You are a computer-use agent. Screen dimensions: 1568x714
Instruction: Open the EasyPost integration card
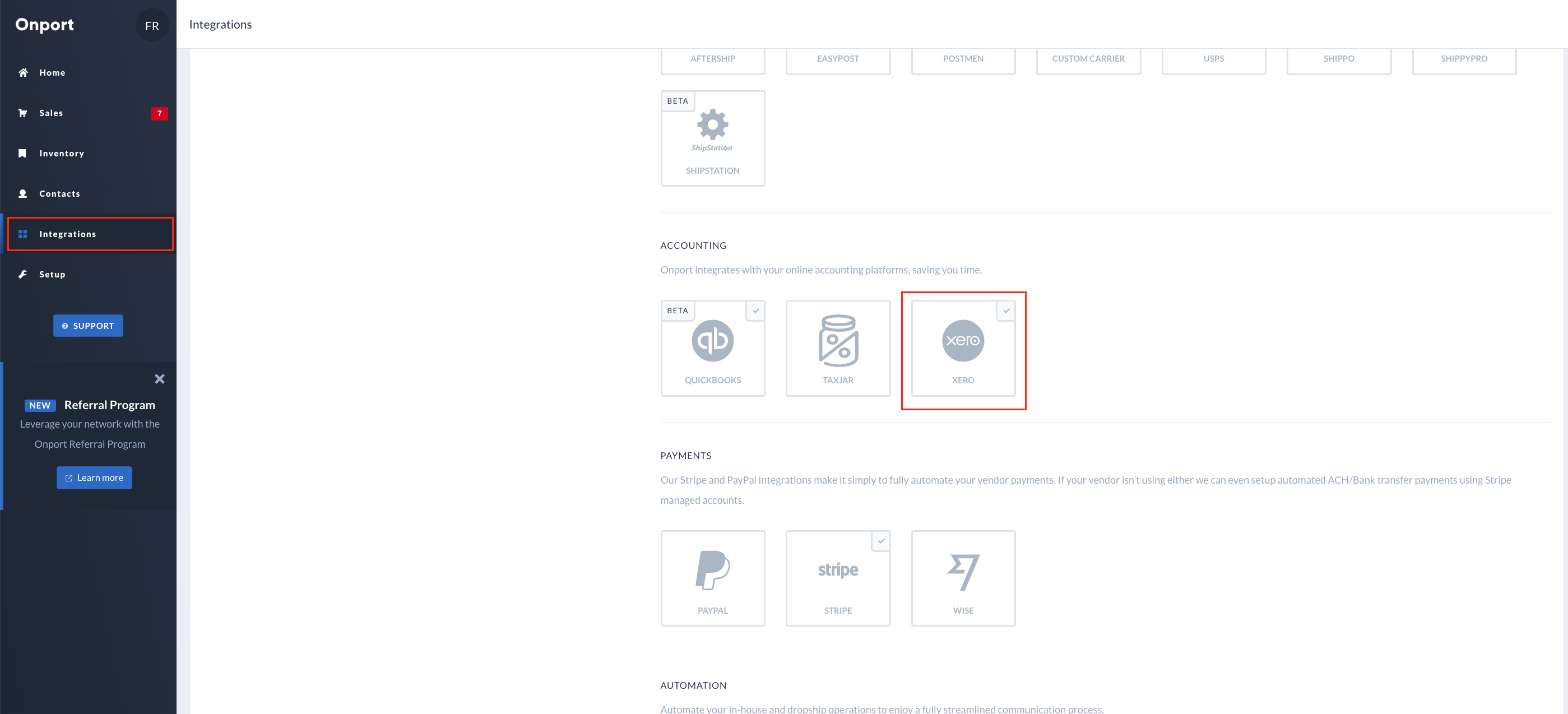pyautogui.click(x=838, y=61)
